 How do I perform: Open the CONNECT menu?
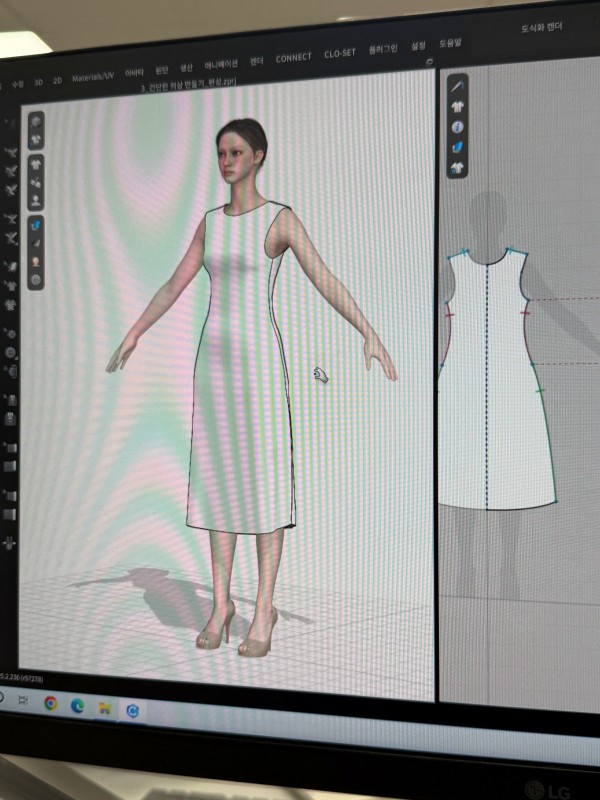point(293,58)
